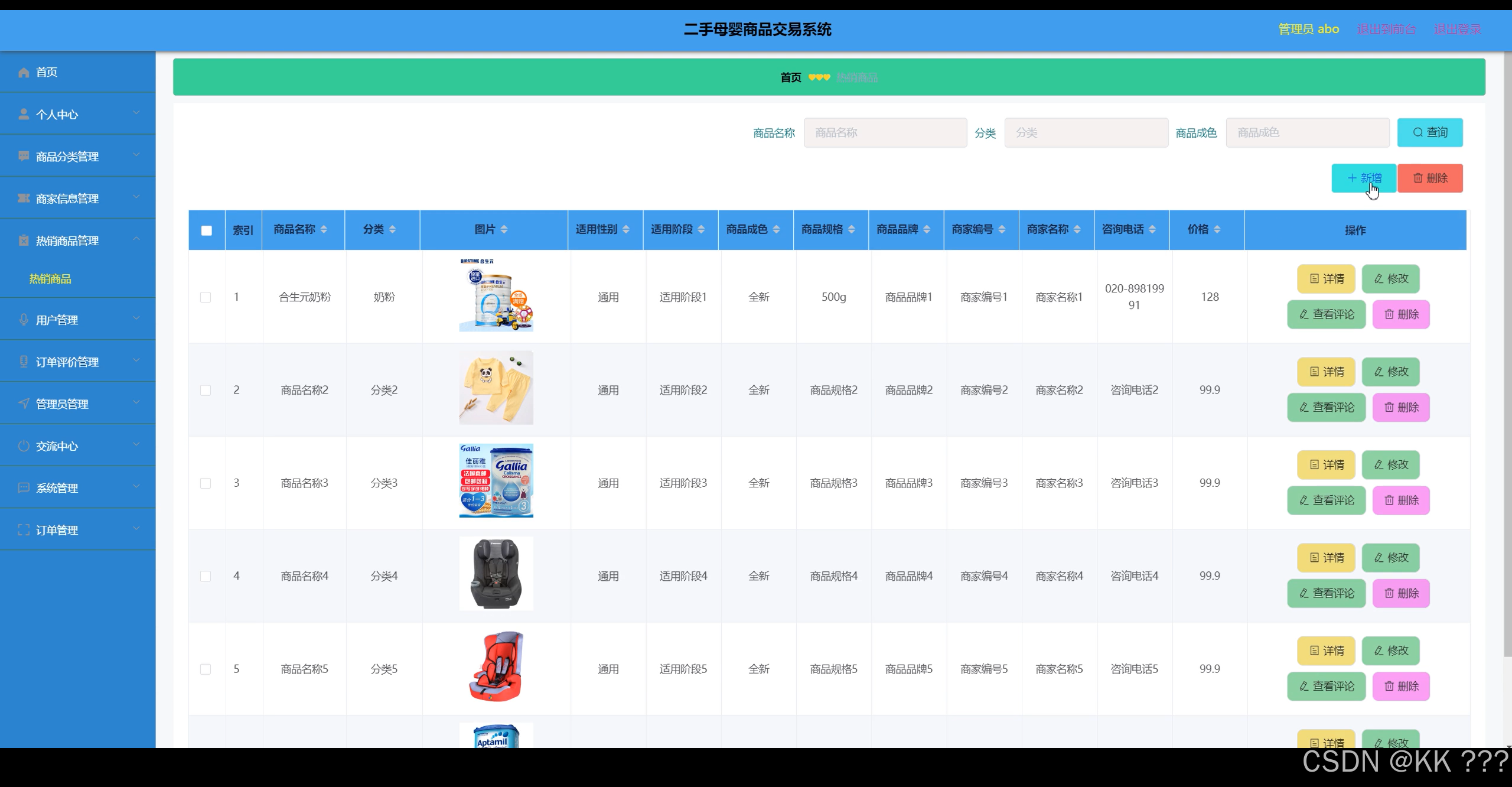This screenshot has height=787, width=1512.
Task: Check the row checkbox for 合生元奶粉
Action: coord(206,297)
